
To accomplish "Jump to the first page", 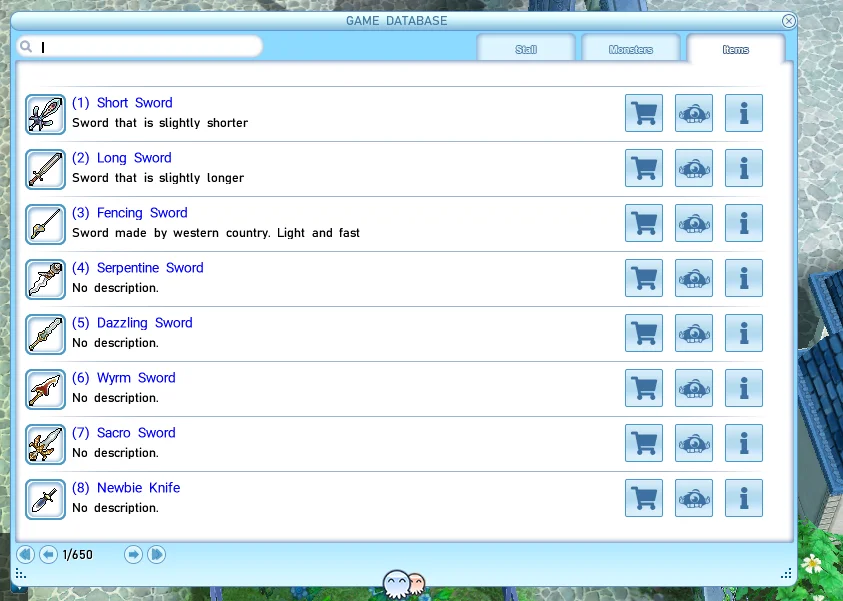I will coord(25,554).
